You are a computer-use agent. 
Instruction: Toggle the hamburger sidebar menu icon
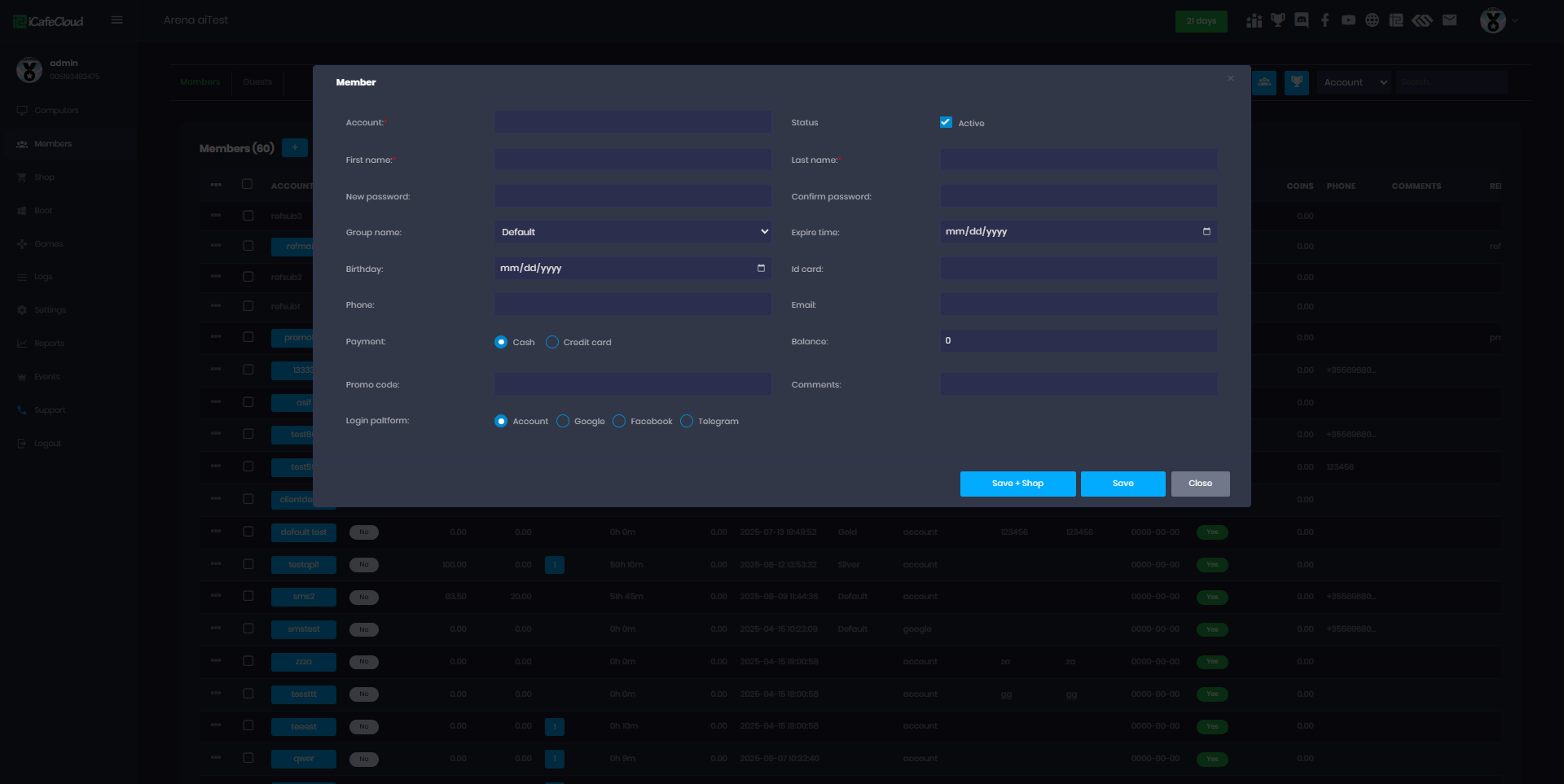[117, 20]
